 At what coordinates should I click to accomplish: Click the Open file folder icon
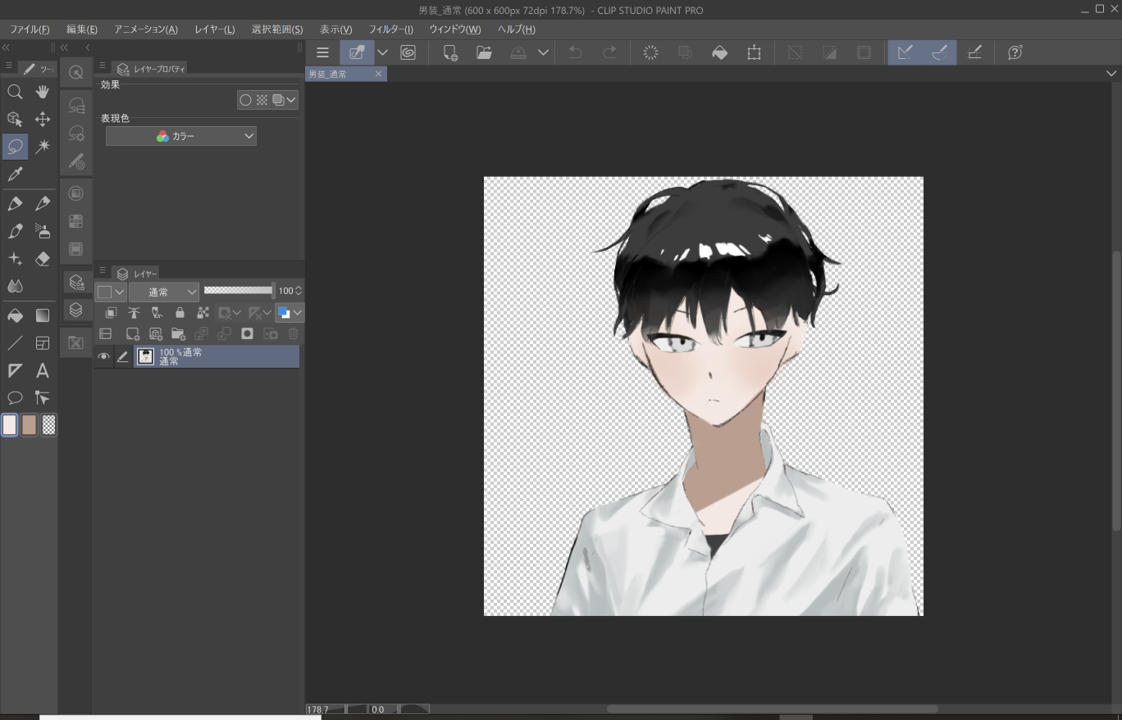(x=484, y=53)
